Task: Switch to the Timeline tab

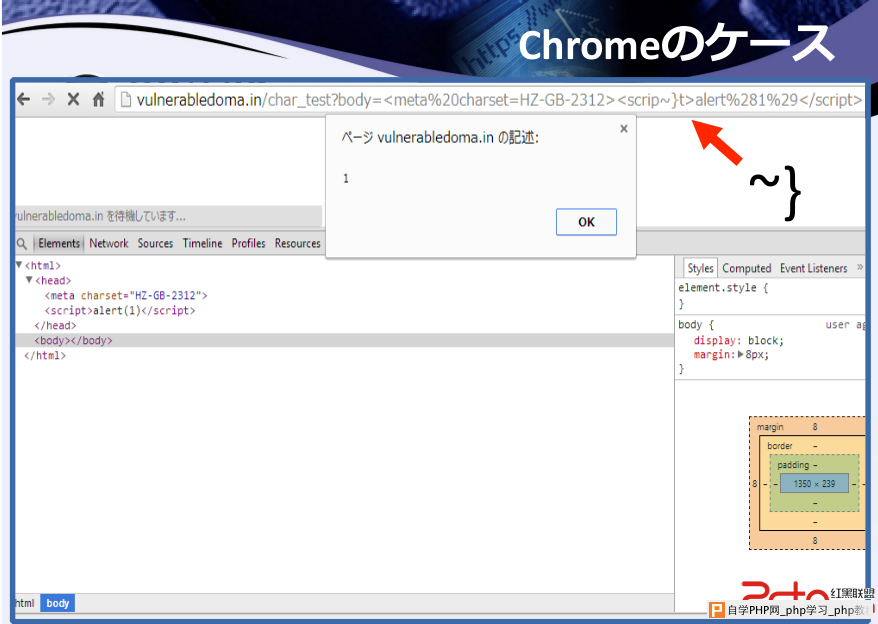Action: [202, 243]
